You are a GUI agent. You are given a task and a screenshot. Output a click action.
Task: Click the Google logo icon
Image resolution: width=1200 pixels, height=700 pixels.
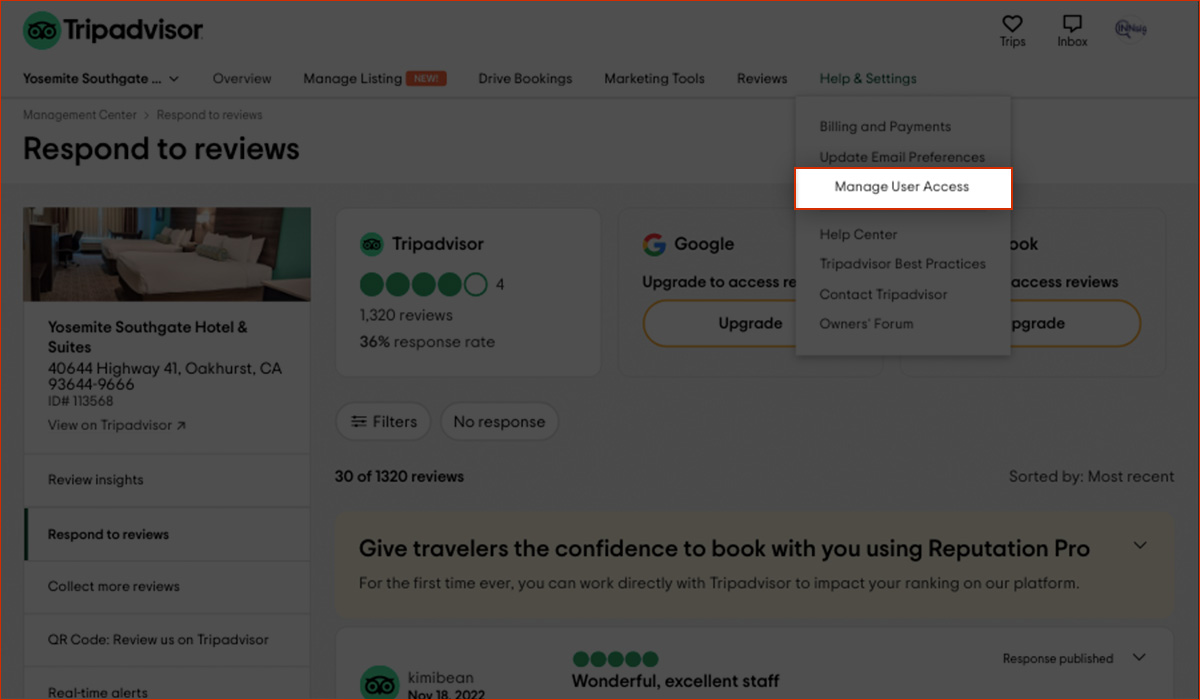pos(654,244)
